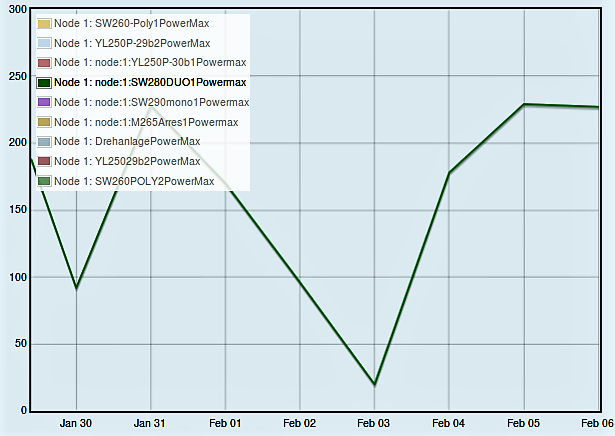Click the Feb 03 minimum data point
Screen dimensions: 615x436
[x=374, y=384]
